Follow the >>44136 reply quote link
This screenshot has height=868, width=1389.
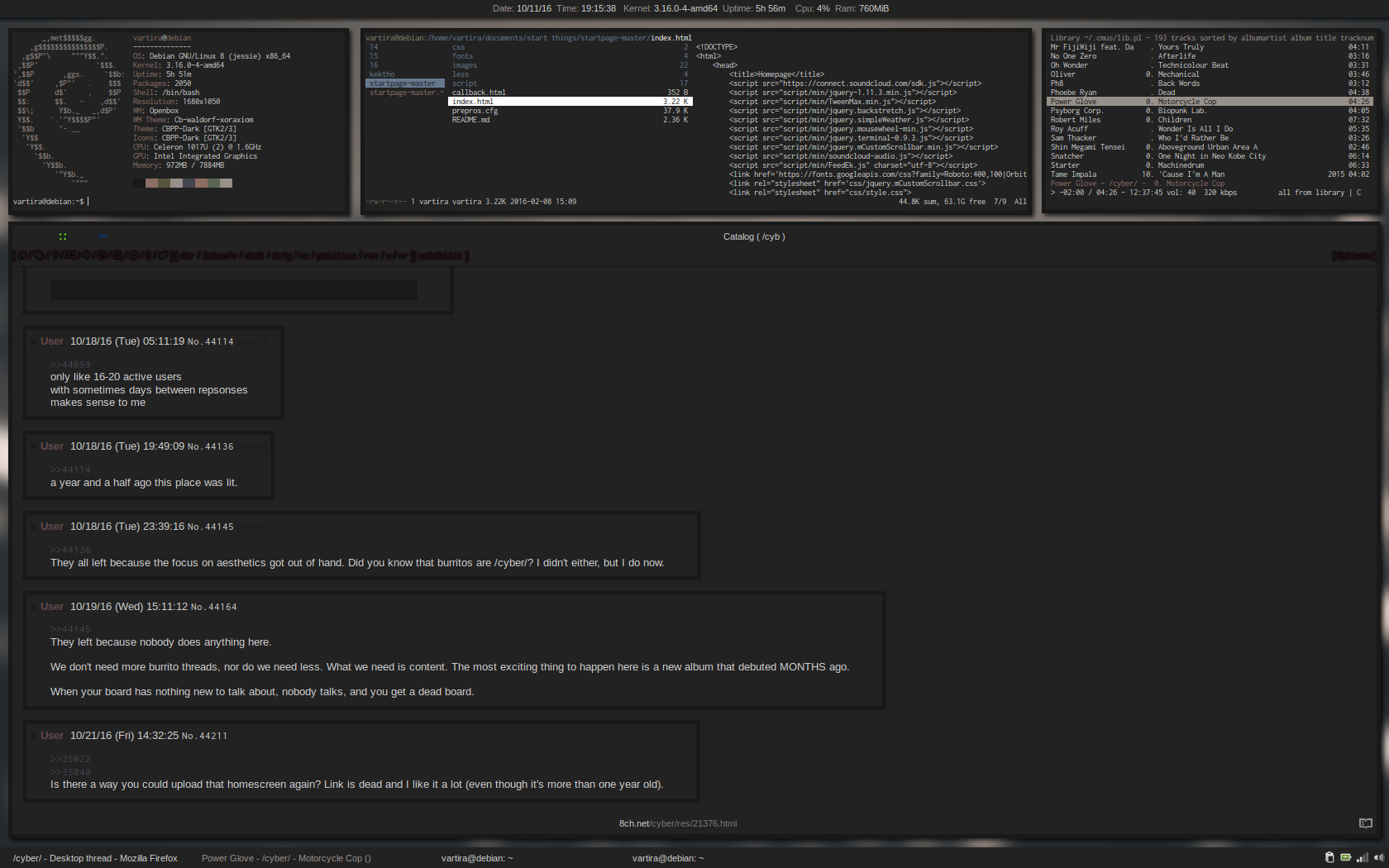[x=70, y=550]
